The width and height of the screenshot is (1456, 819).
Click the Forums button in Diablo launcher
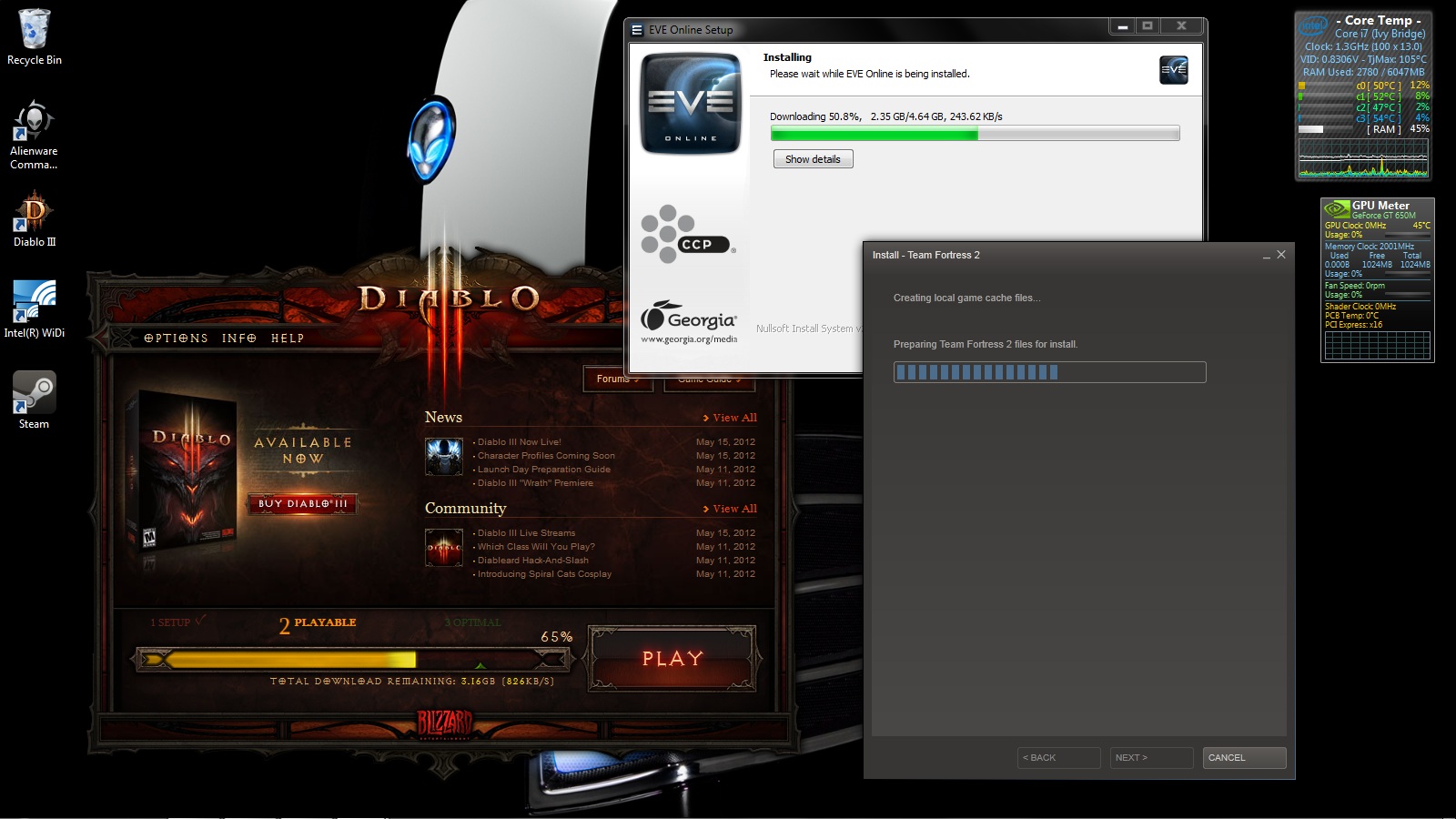coord(618,379)
